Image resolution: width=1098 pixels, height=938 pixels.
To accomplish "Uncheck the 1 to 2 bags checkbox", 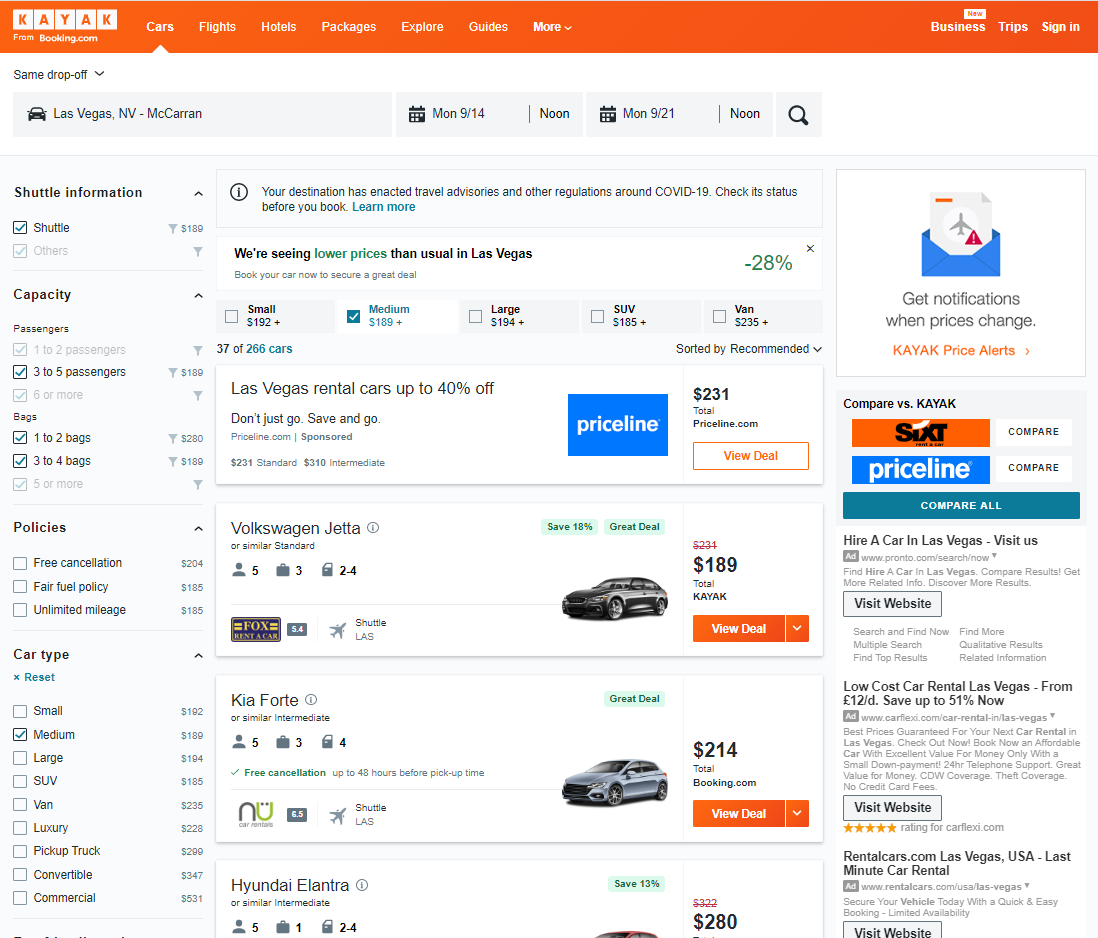I will (x=20, y=438).
